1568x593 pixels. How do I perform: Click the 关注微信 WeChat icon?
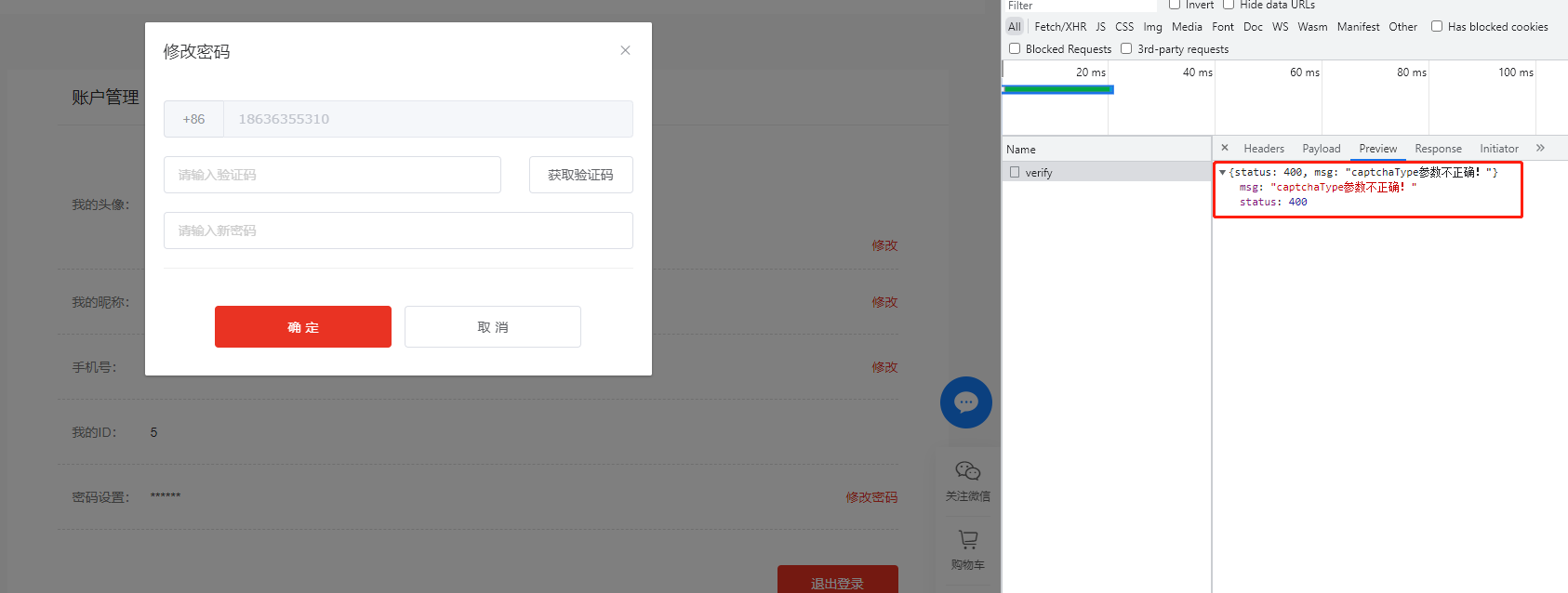968,471
